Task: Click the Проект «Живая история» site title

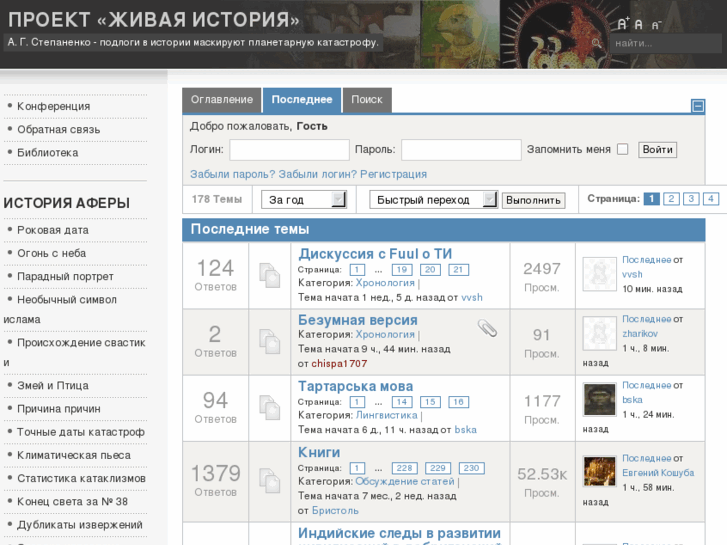Action: (x=154, y=20)
